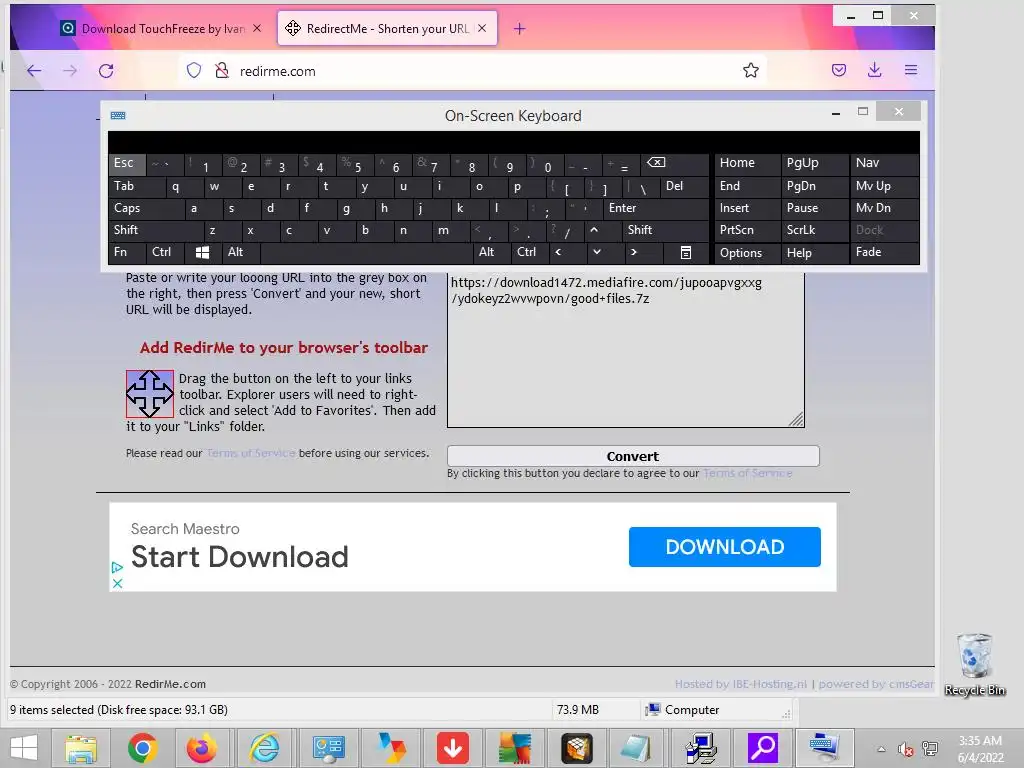Toggle right Shift on the On-Screen Keyboard
Viewport: 1024px width, 768px height.
click(x=665, y=230)
